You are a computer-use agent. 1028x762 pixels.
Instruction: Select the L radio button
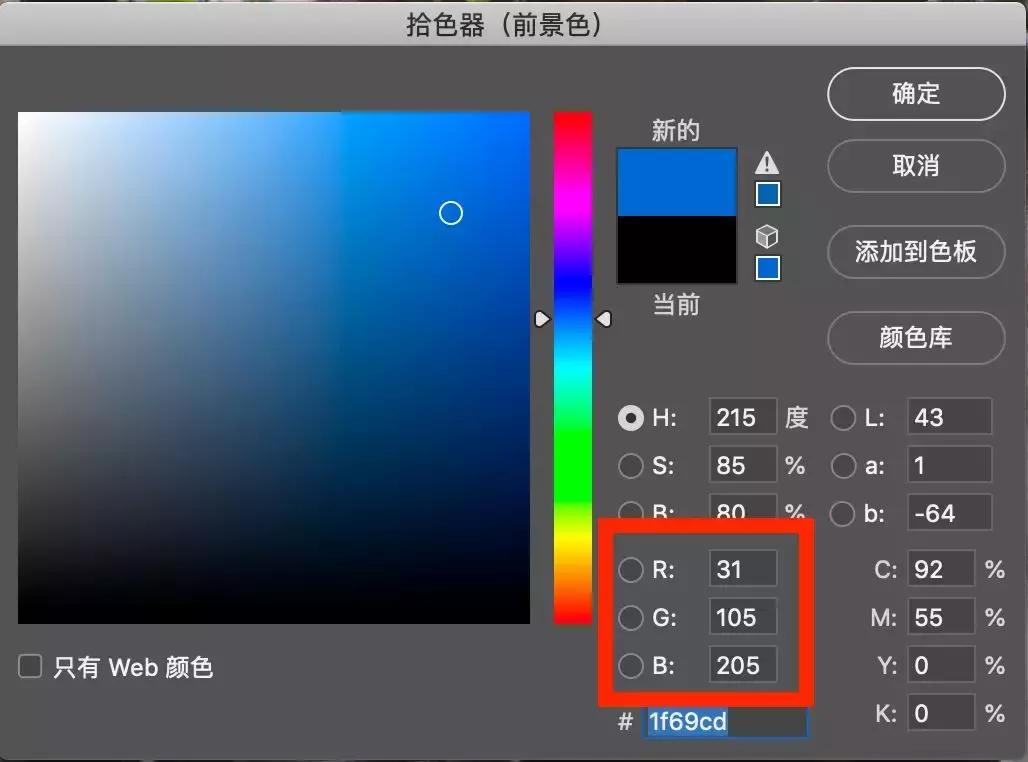(x=843, y=417)
